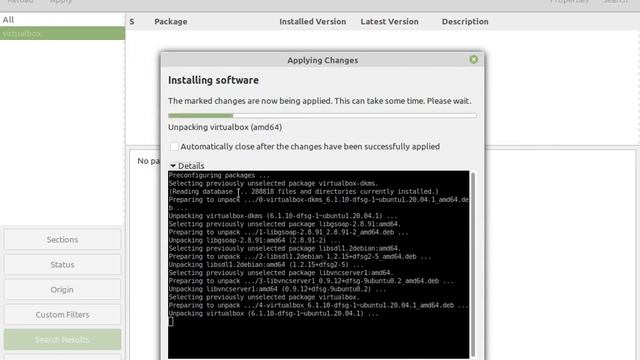Open the Custom Filters view
This screenshot has width=640, height=360.
click(62, 315)
